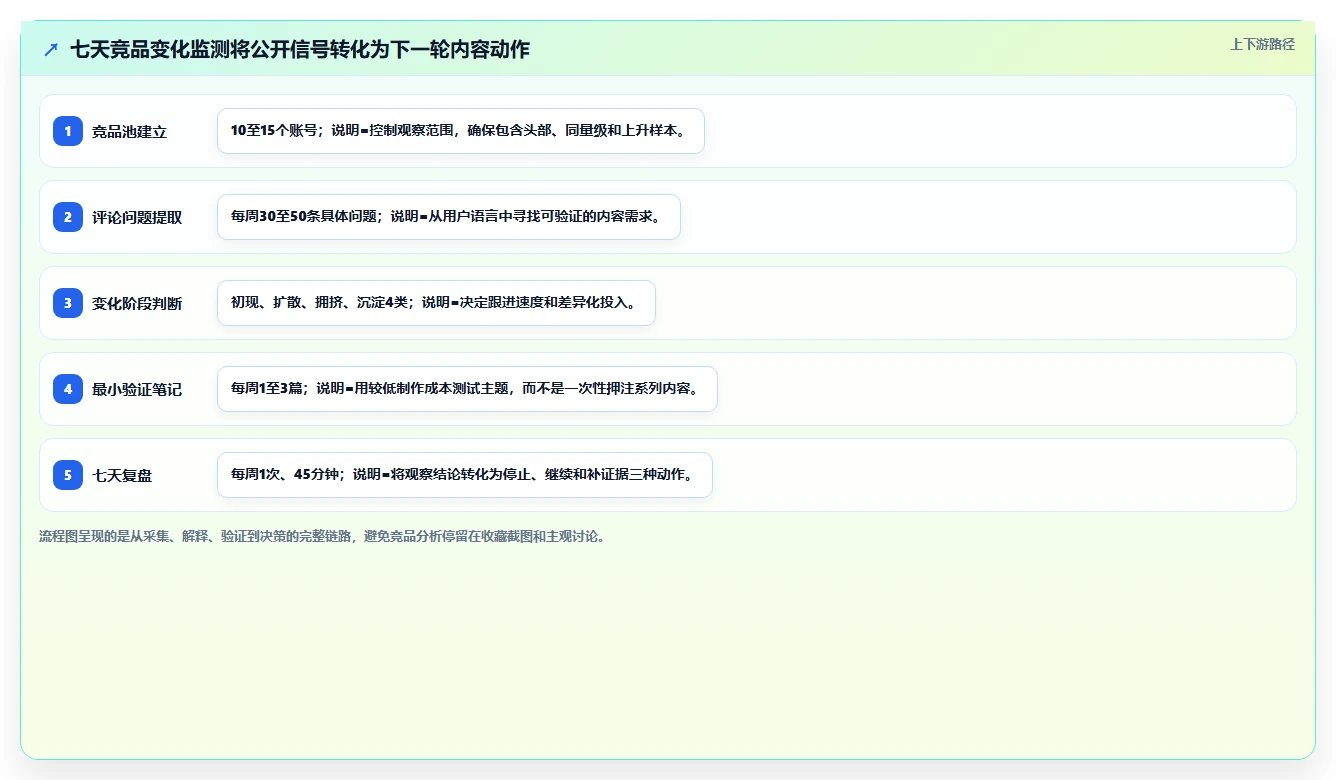Click the 10至15个账号 description box

(461, 131)
